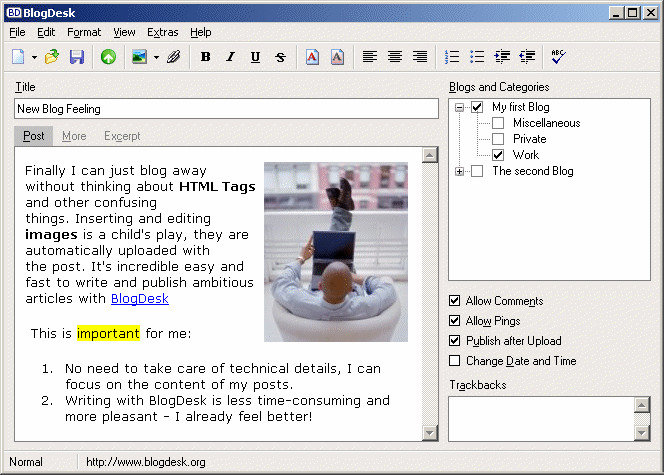Click the post editor's scroll down arrow
The height and width of the screenshot is (475, 664).
(430, 432)
